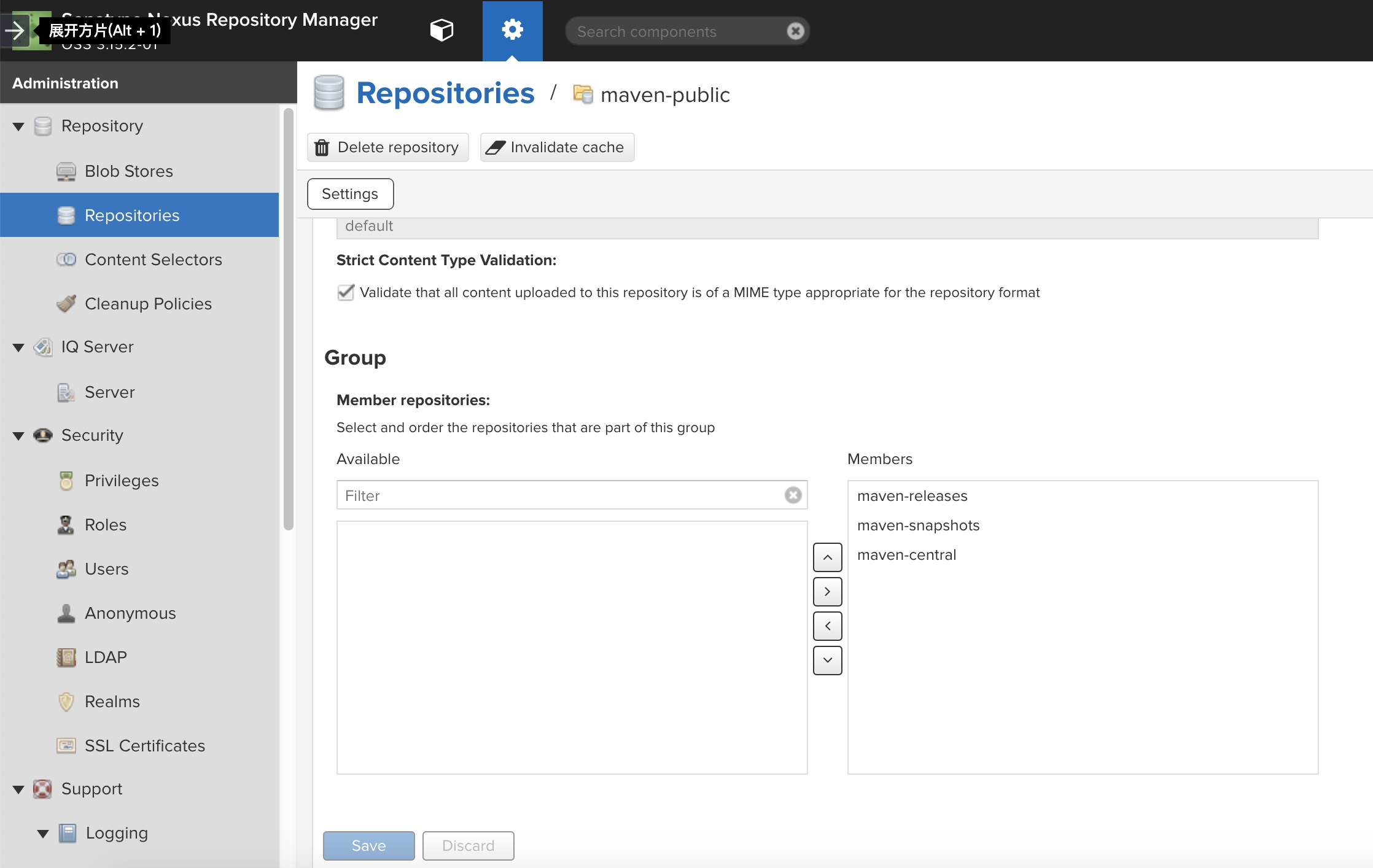The width and height of the screenshot is (1373, 868).
Task: Collapse the Repository tree section
Action: coord(18,126)
